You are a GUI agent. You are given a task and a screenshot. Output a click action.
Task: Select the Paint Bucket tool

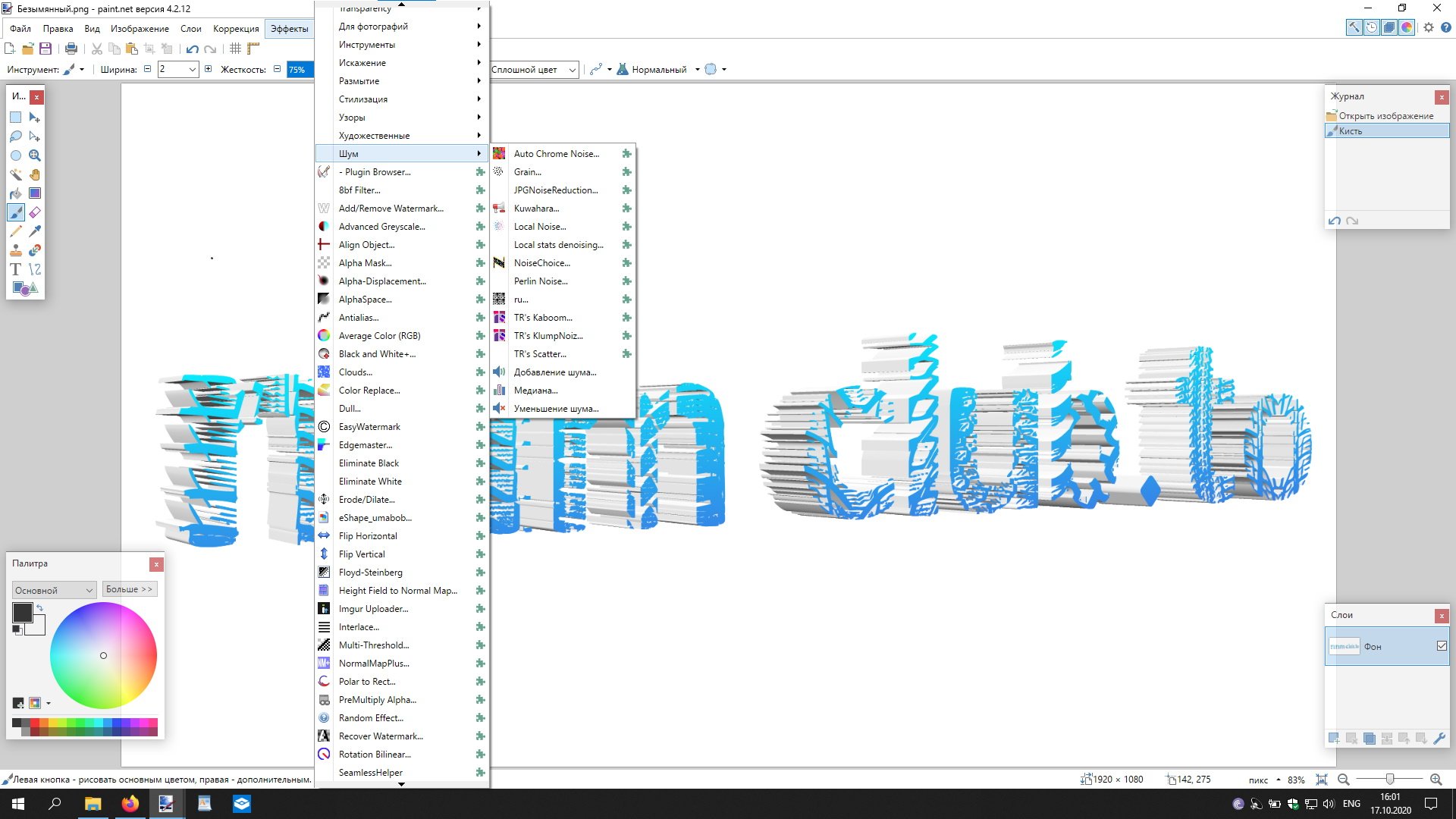tap(15, 193)
